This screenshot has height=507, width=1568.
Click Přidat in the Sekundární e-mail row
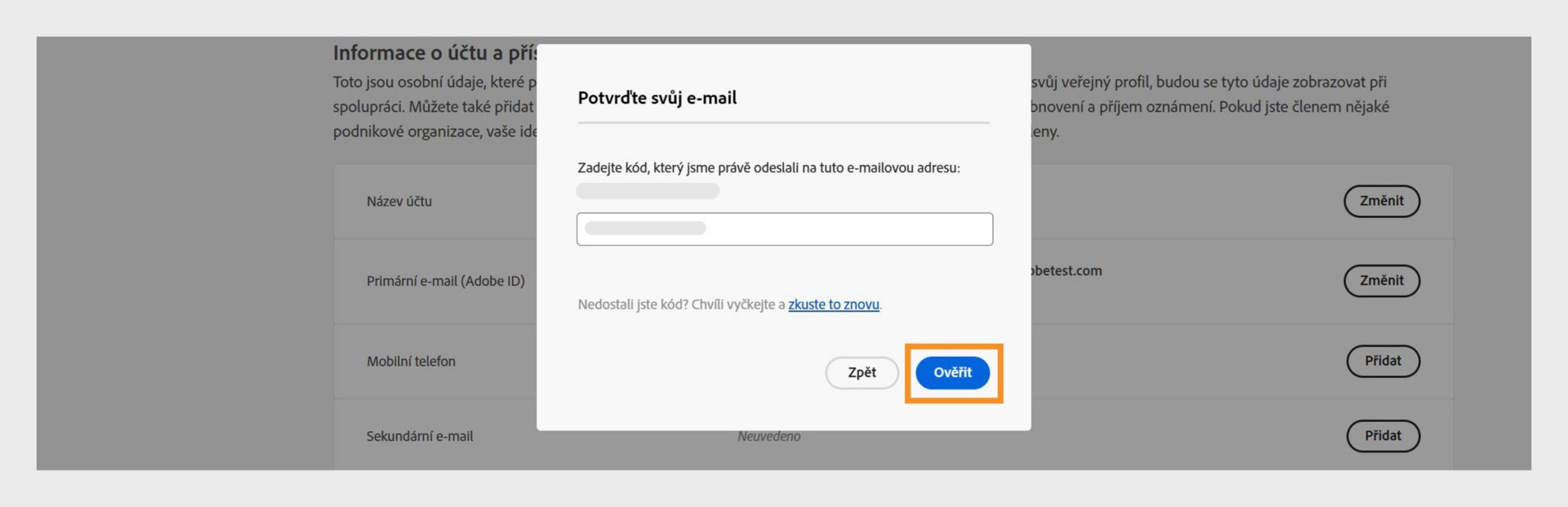[1383, 436]
